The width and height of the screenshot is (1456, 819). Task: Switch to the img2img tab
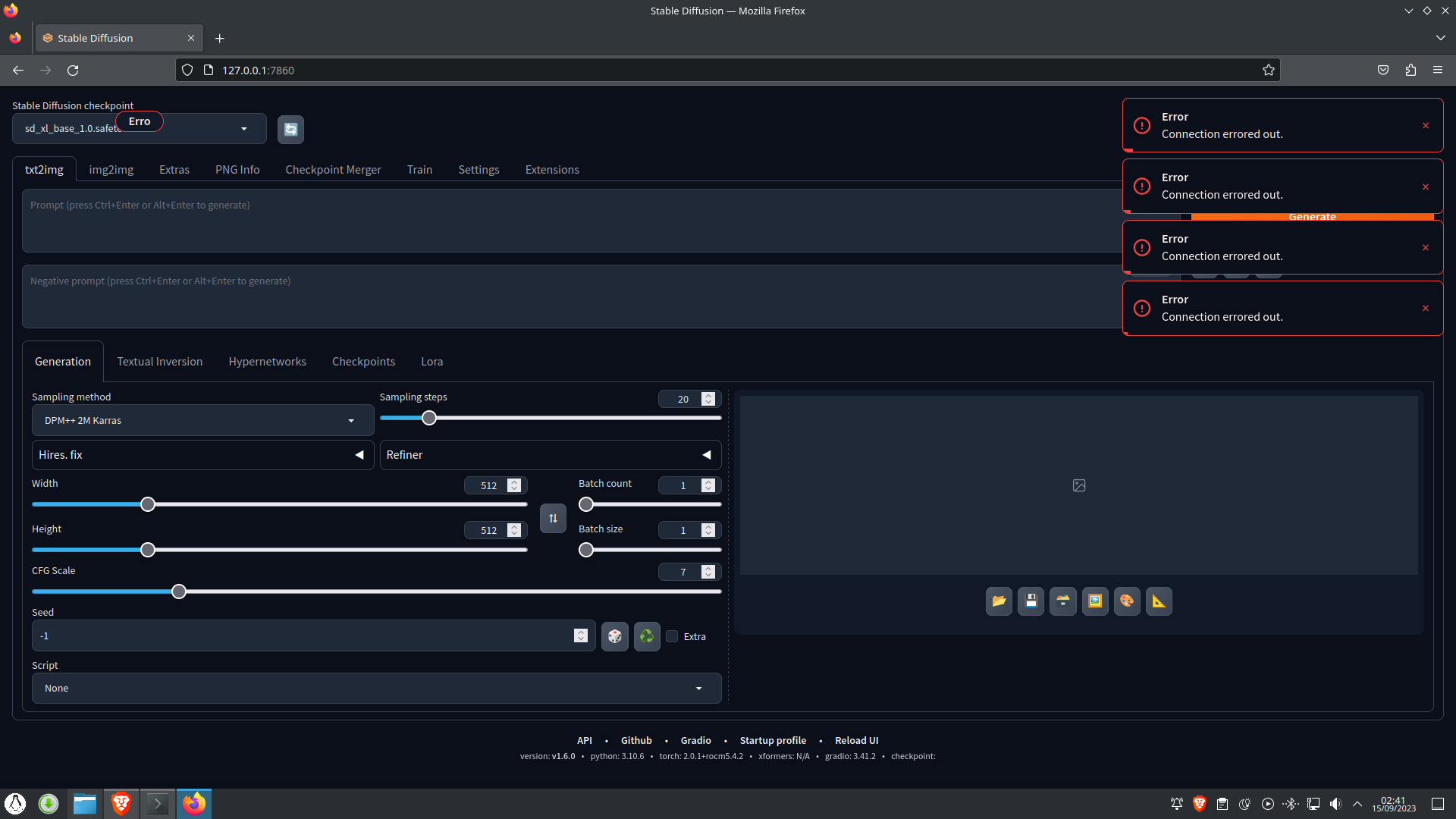click(111, 169)
